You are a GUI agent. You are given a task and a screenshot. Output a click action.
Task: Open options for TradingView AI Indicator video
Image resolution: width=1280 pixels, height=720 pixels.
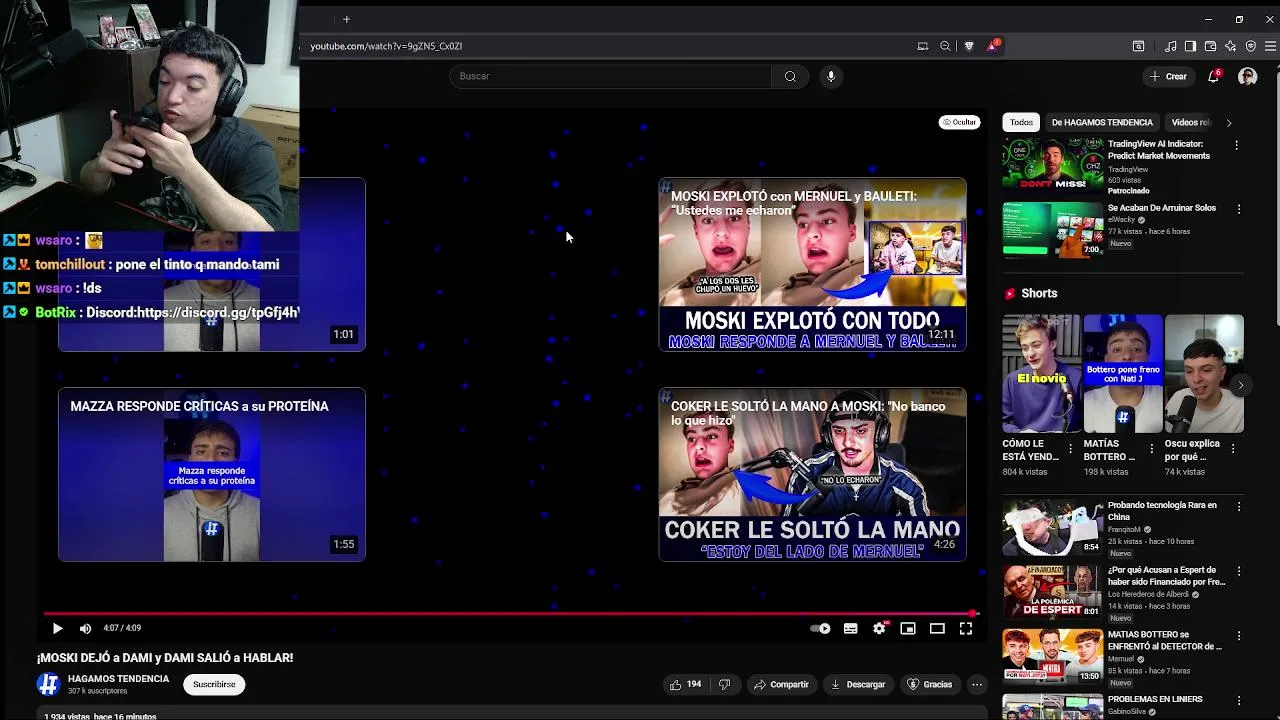click(x=1237, y=145)
